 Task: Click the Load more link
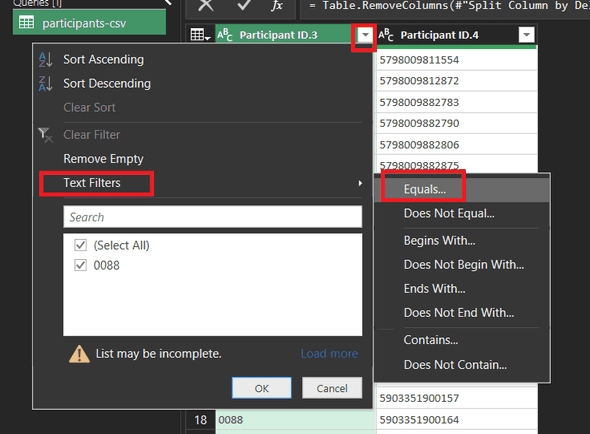329,353
